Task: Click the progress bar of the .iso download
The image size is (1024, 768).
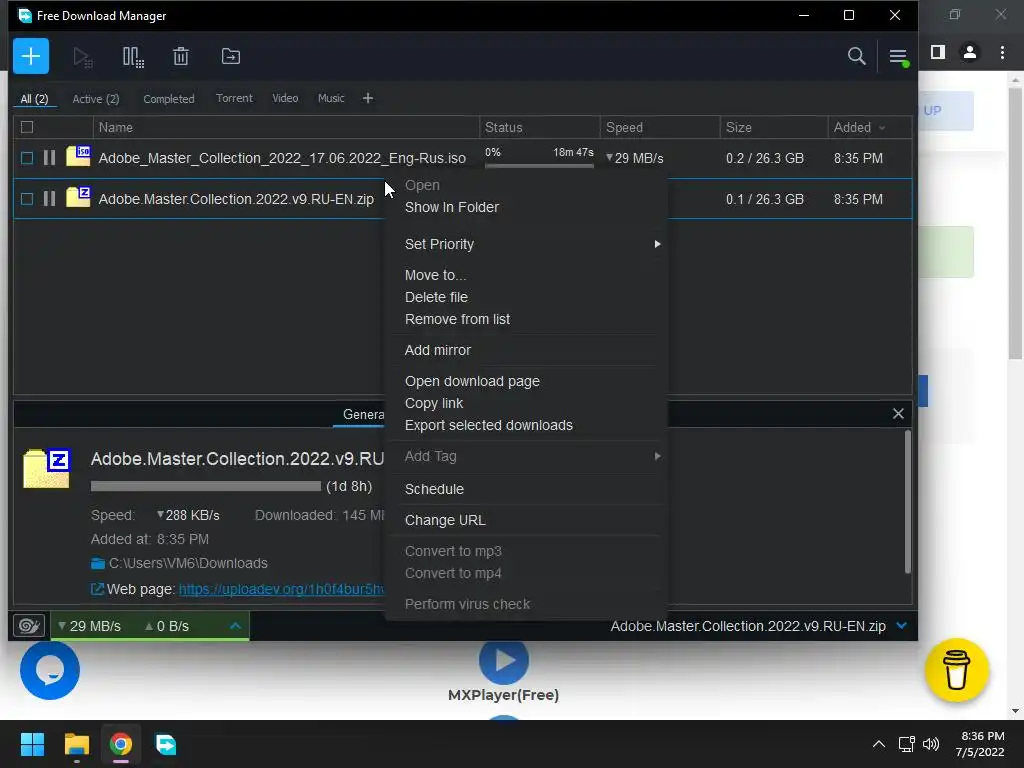Action: [x=539, y=166]
